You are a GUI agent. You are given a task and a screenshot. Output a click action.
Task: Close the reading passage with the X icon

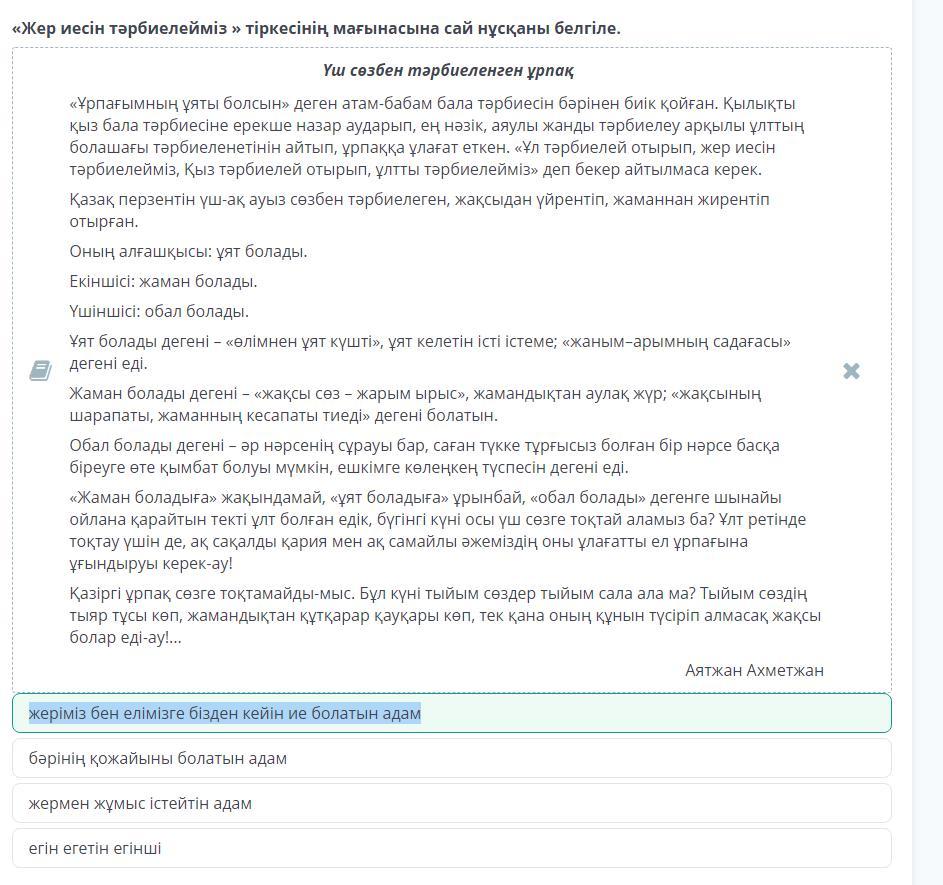pos(851,371)
